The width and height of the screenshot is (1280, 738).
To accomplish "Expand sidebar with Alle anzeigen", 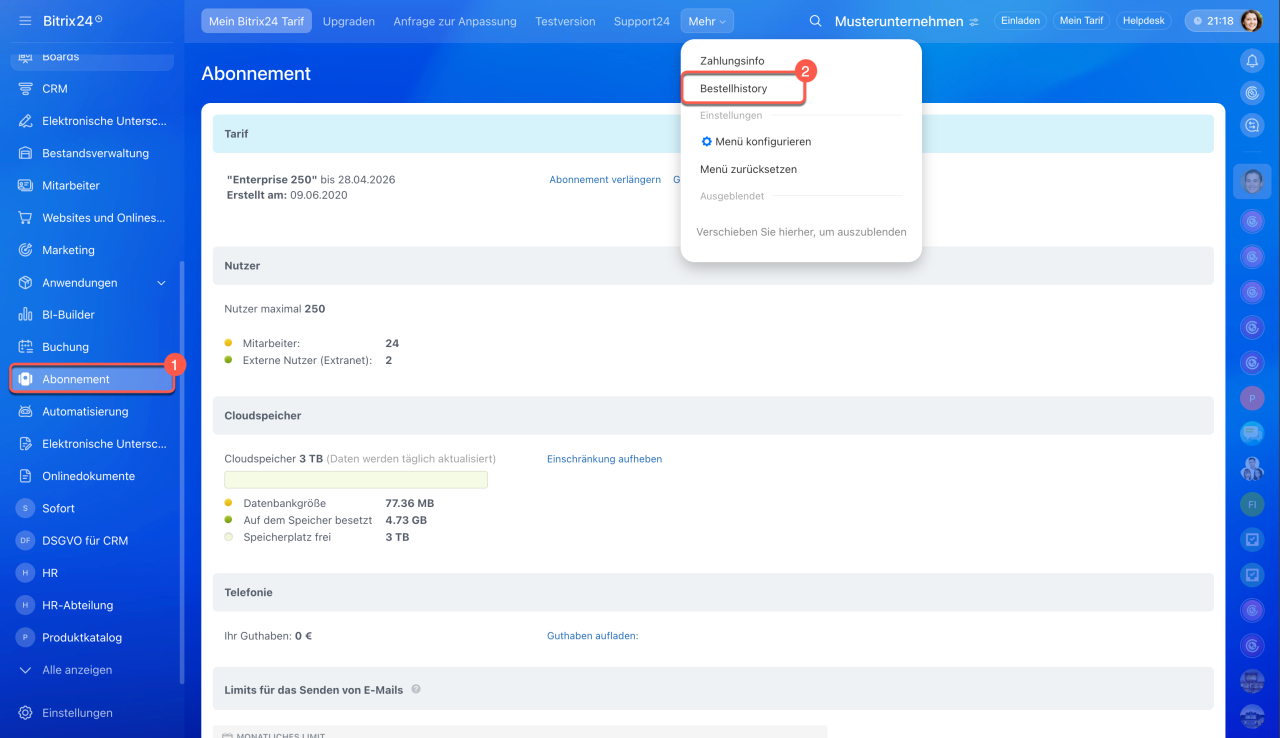I will click(77, 670).
